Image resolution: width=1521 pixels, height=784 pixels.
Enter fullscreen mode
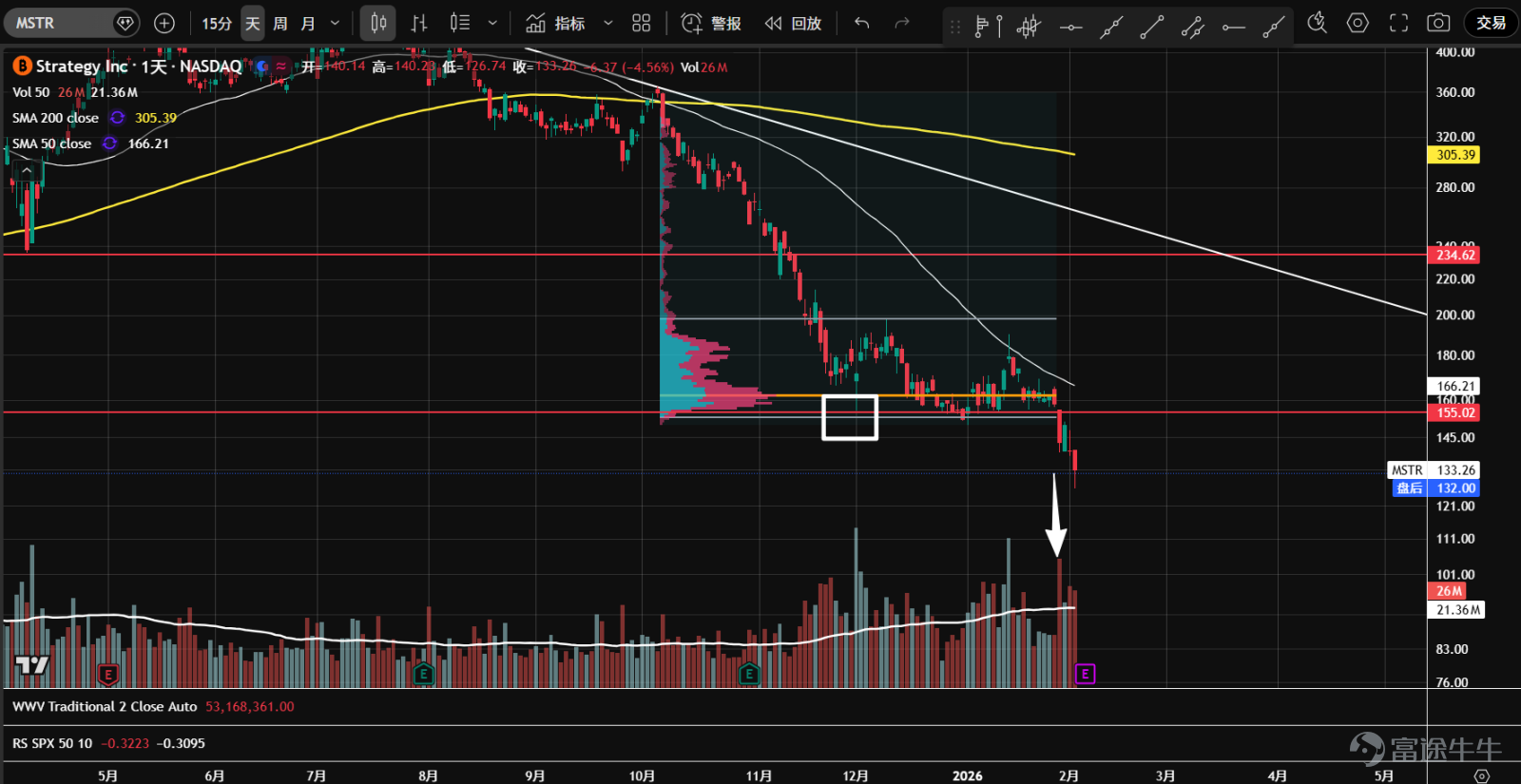coord(1398,23)
